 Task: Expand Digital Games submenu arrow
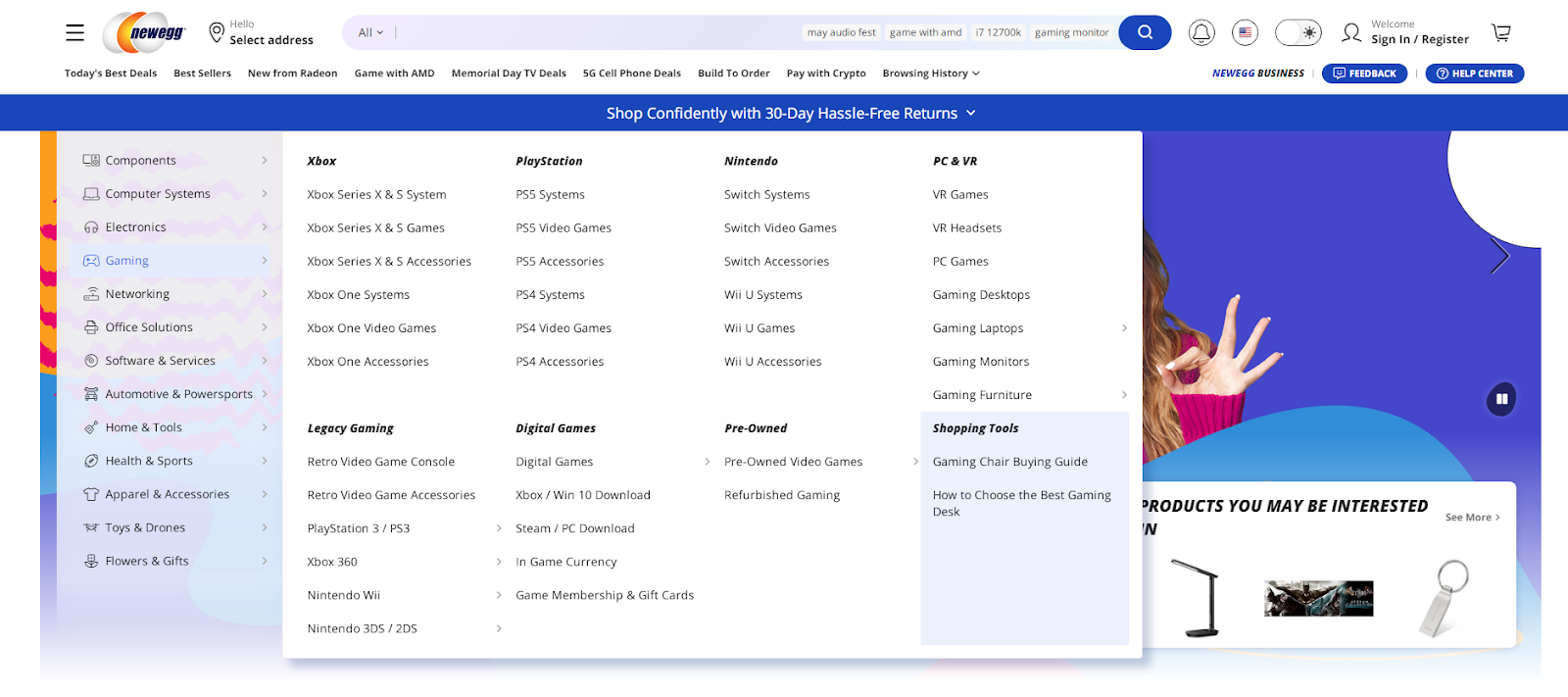(x=708, y=462)
